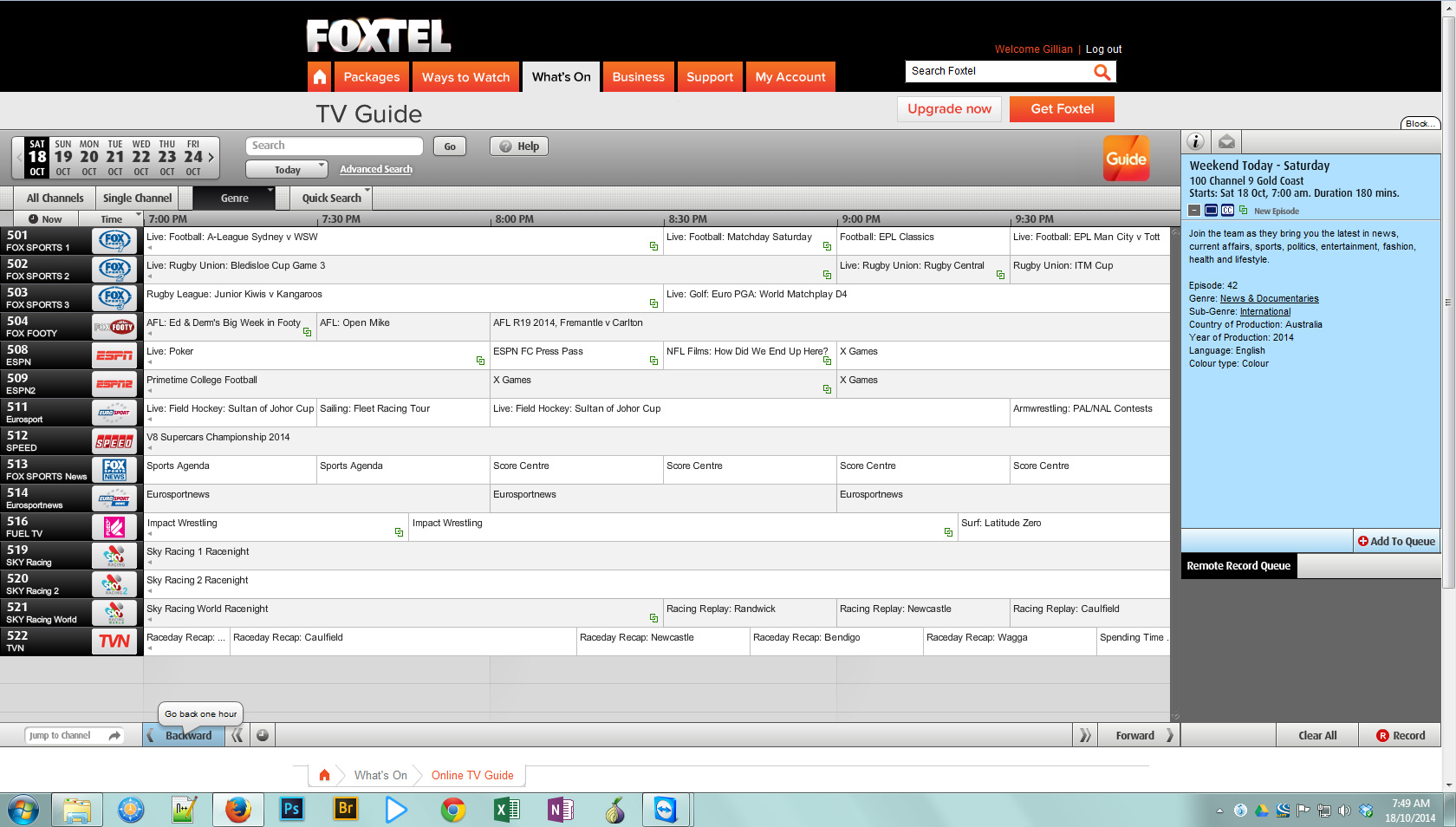Screen dimensions: 1456x827
Task: Click the TVN channel 522 logo
Action: click(x=114, y=641)
